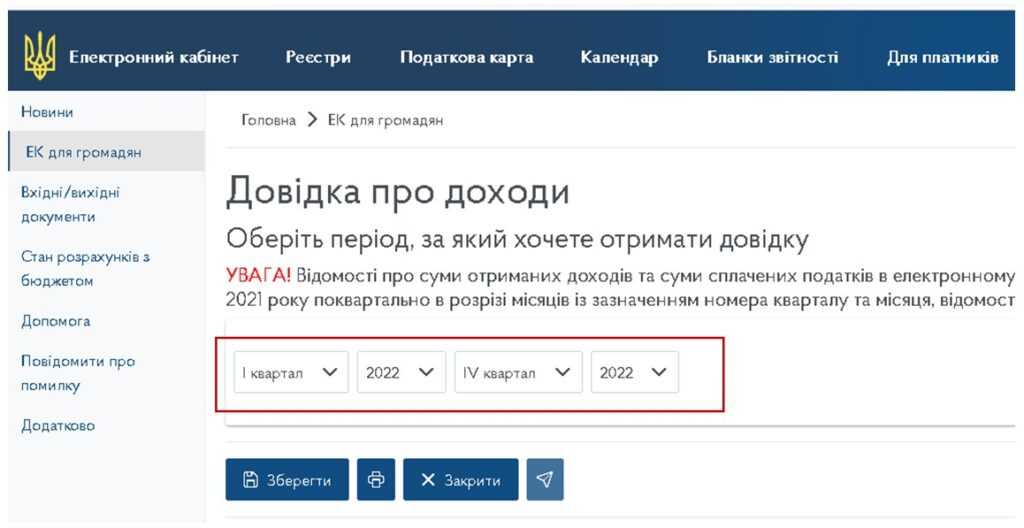The height and width of the screenshot is (528, 1024).
Task: Open Додатково in the sidebar
Action: 58,425
